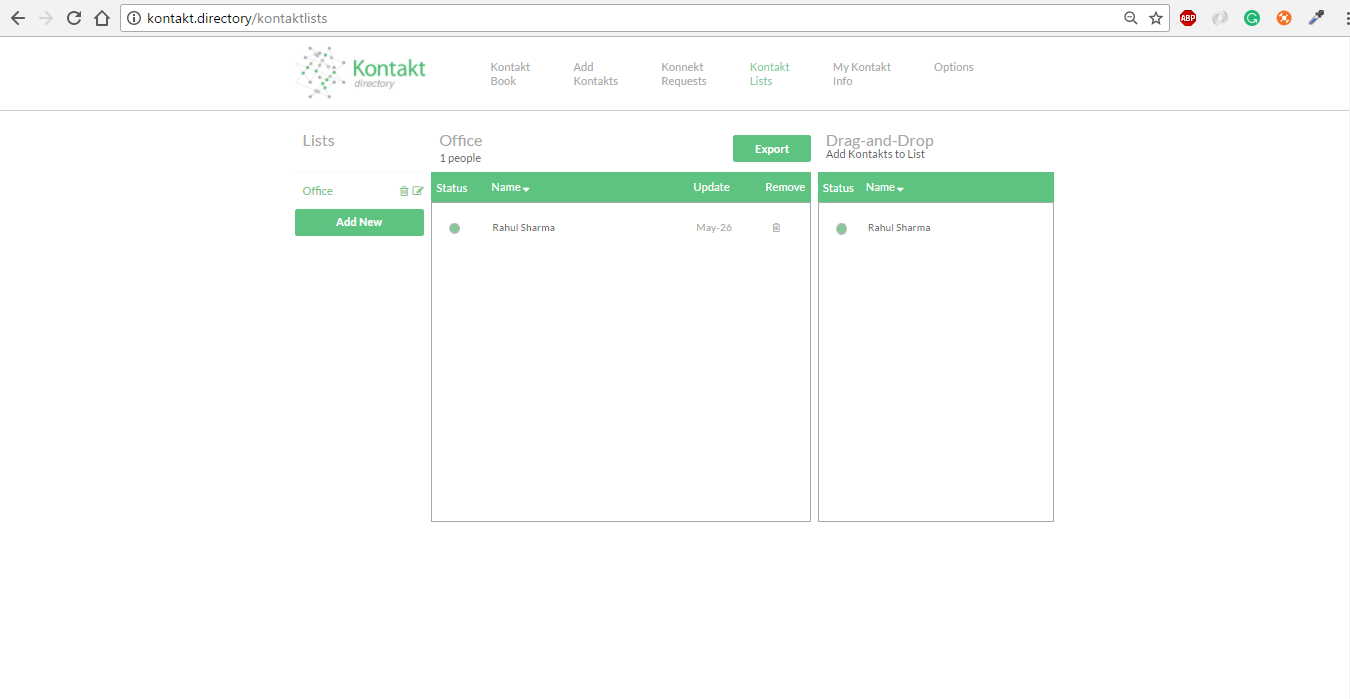
Task: Add a new list with Add New
Action: click(x=359, y=222)
